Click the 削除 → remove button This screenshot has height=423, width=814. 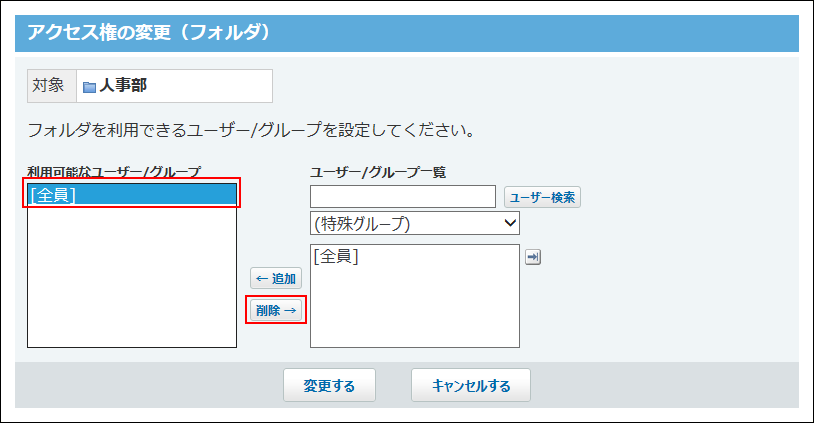coord(276,310)
